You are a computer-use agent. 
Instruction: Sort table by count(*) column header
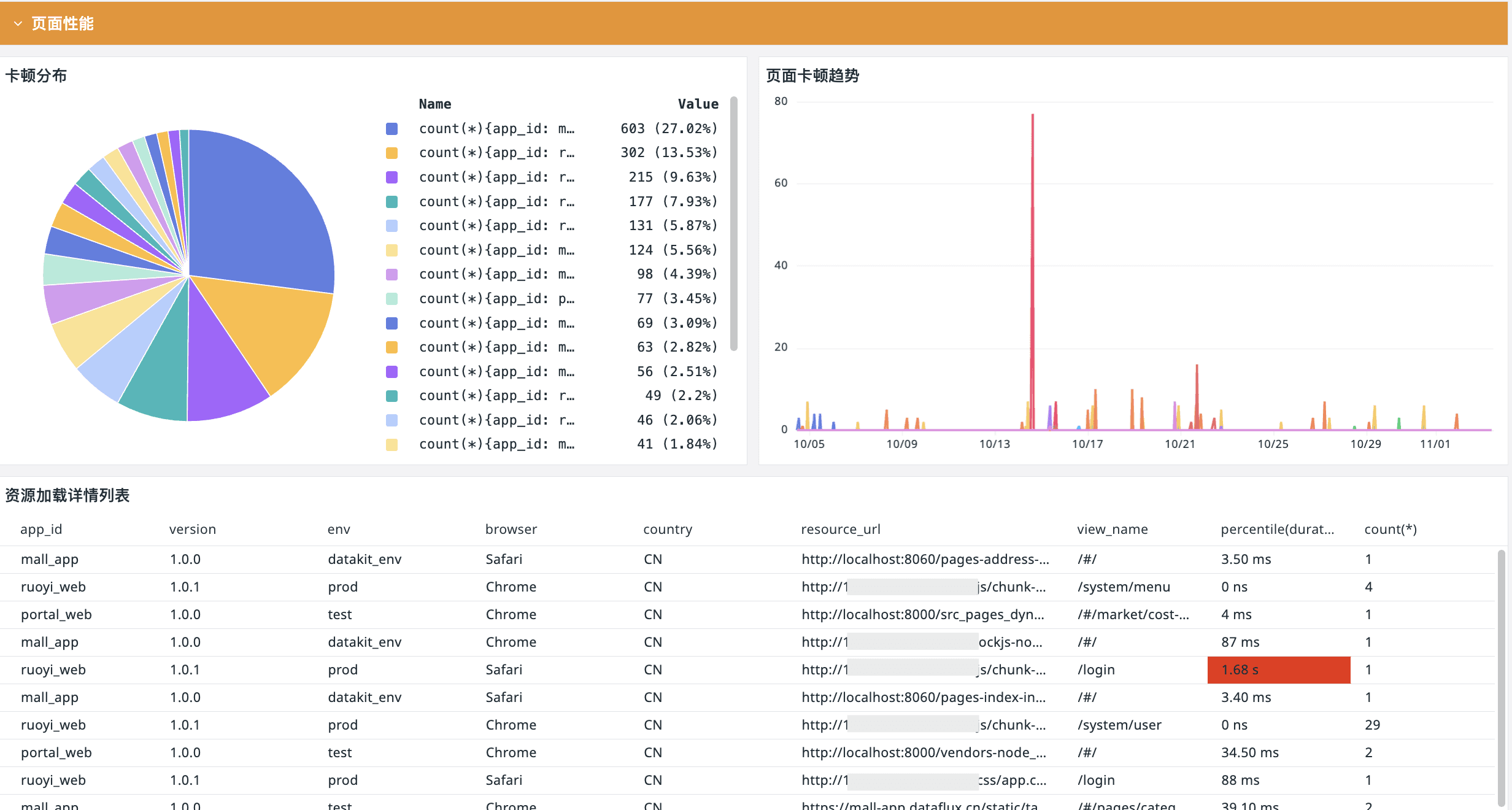coord(1390,529)
